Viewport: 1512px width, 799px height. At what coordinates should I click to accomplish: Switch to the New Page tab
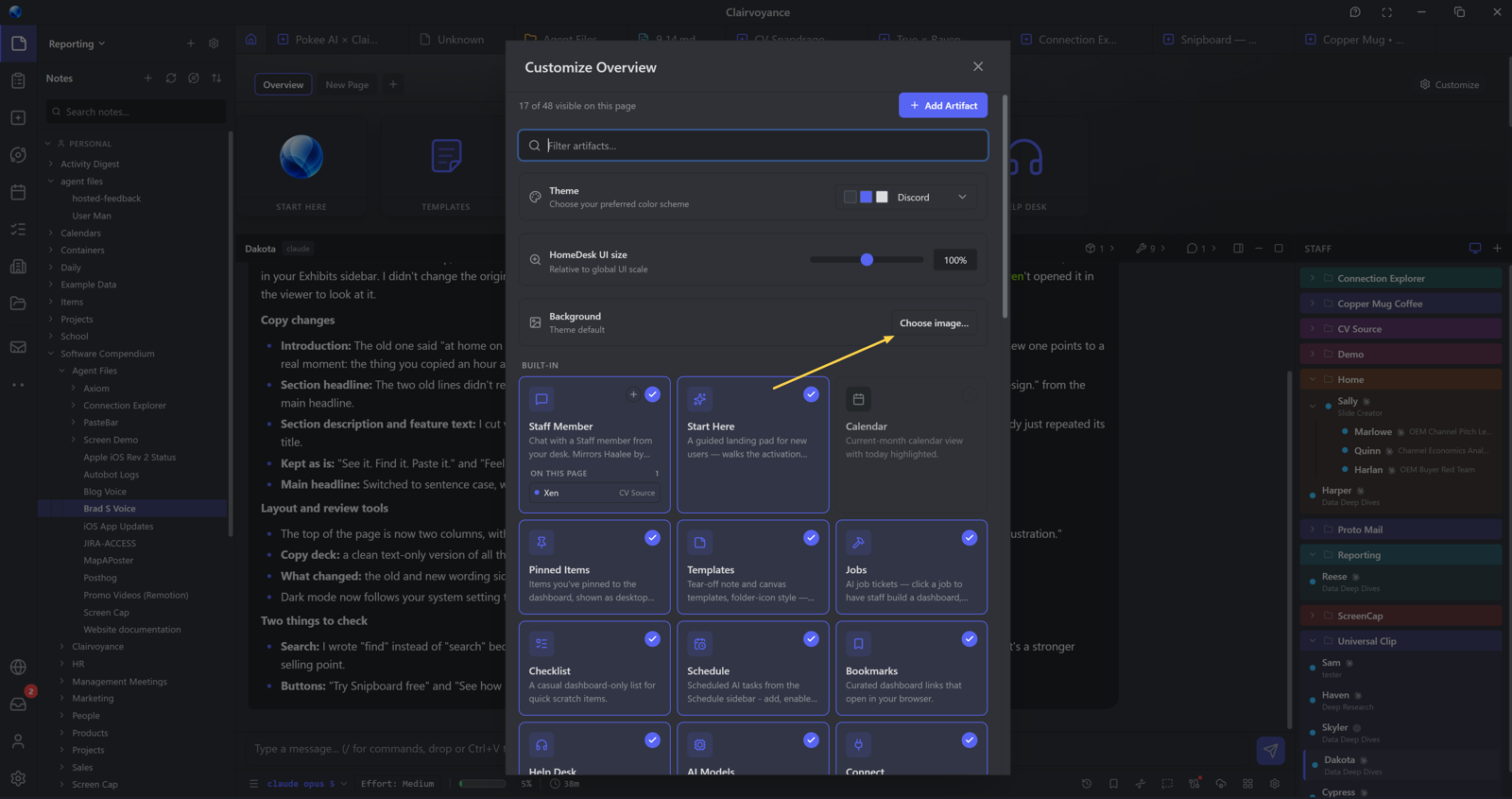[x=347, y=85]
